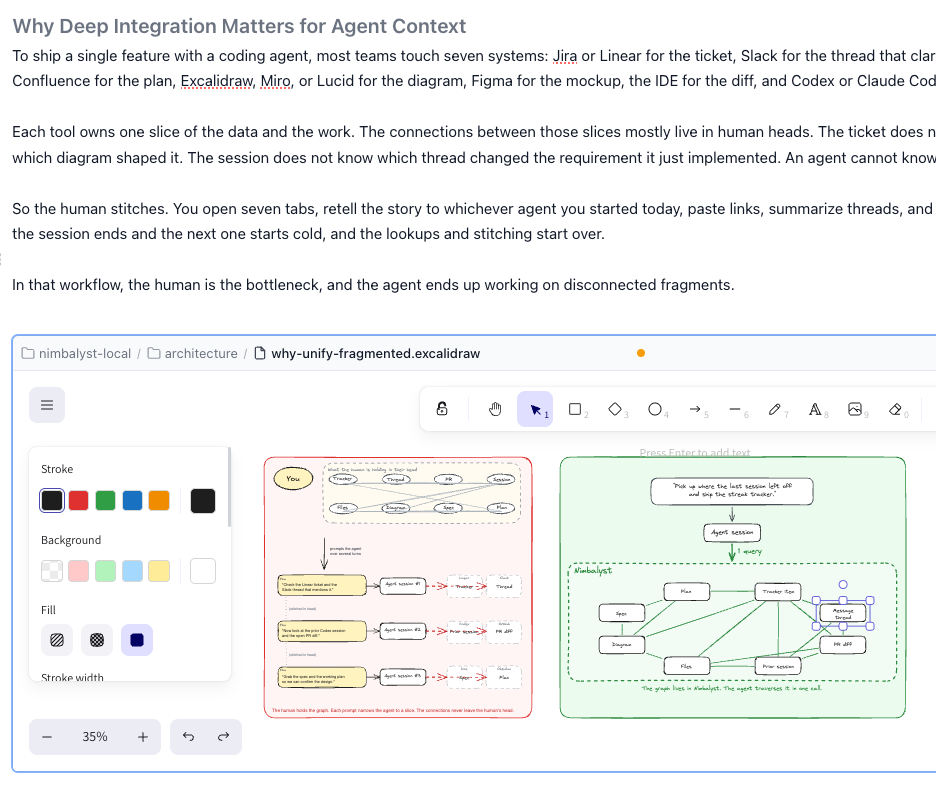Select the Agent session #1 box

point(403,585)
